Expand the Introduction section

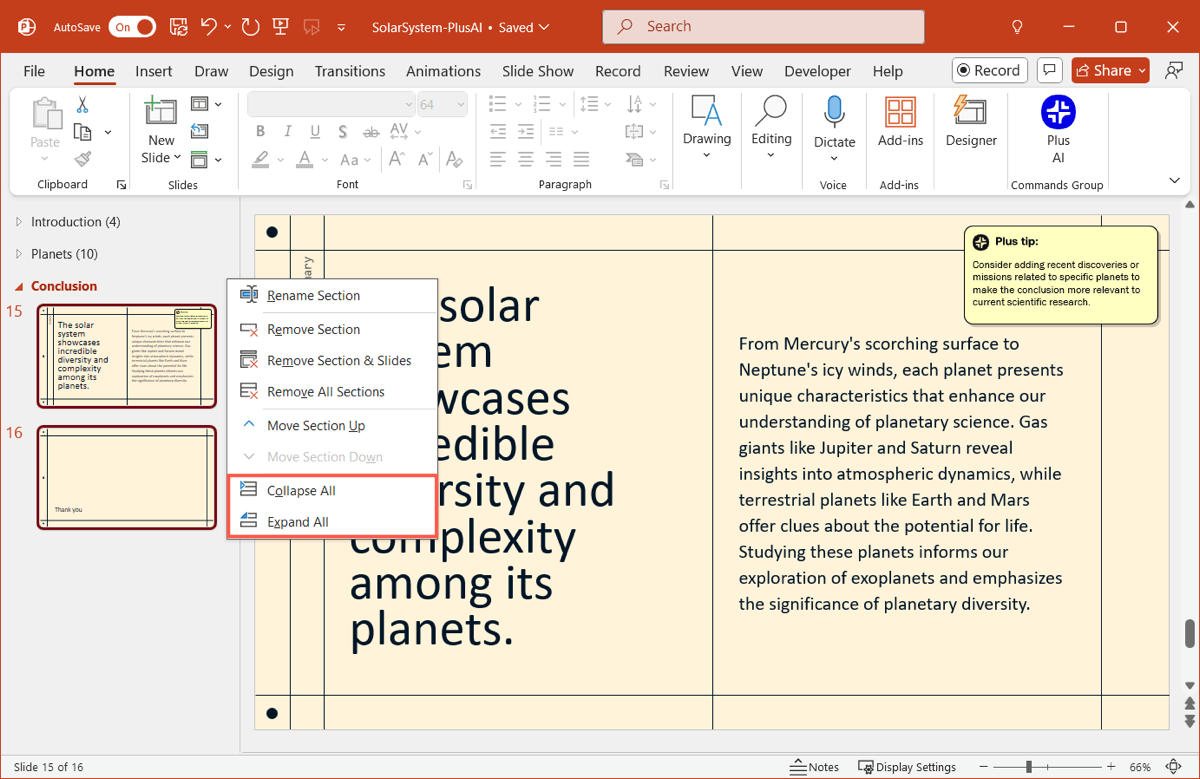(19, 222)
